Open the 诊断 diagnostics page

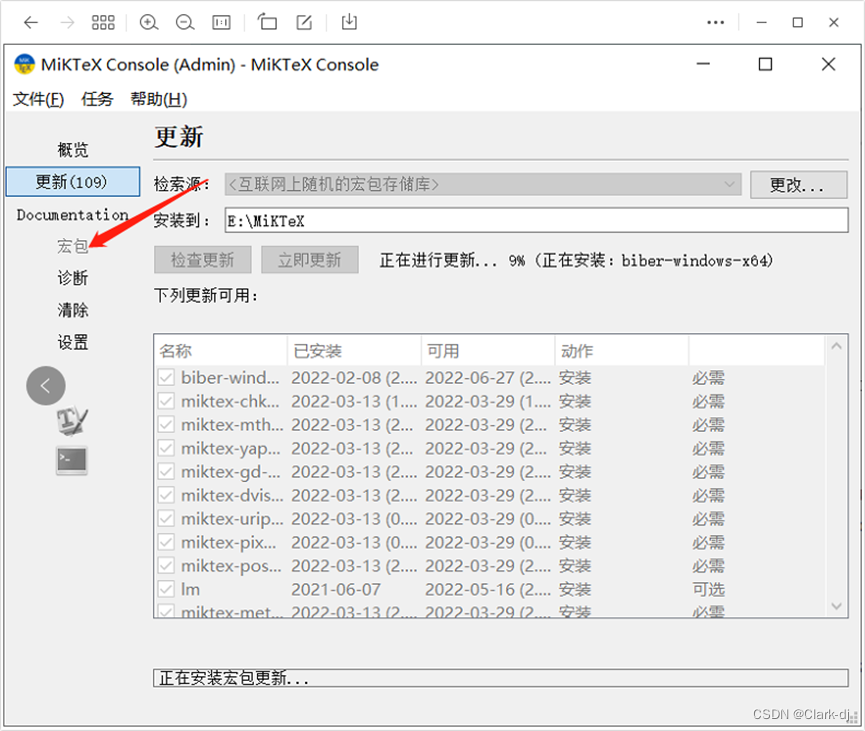73,278
